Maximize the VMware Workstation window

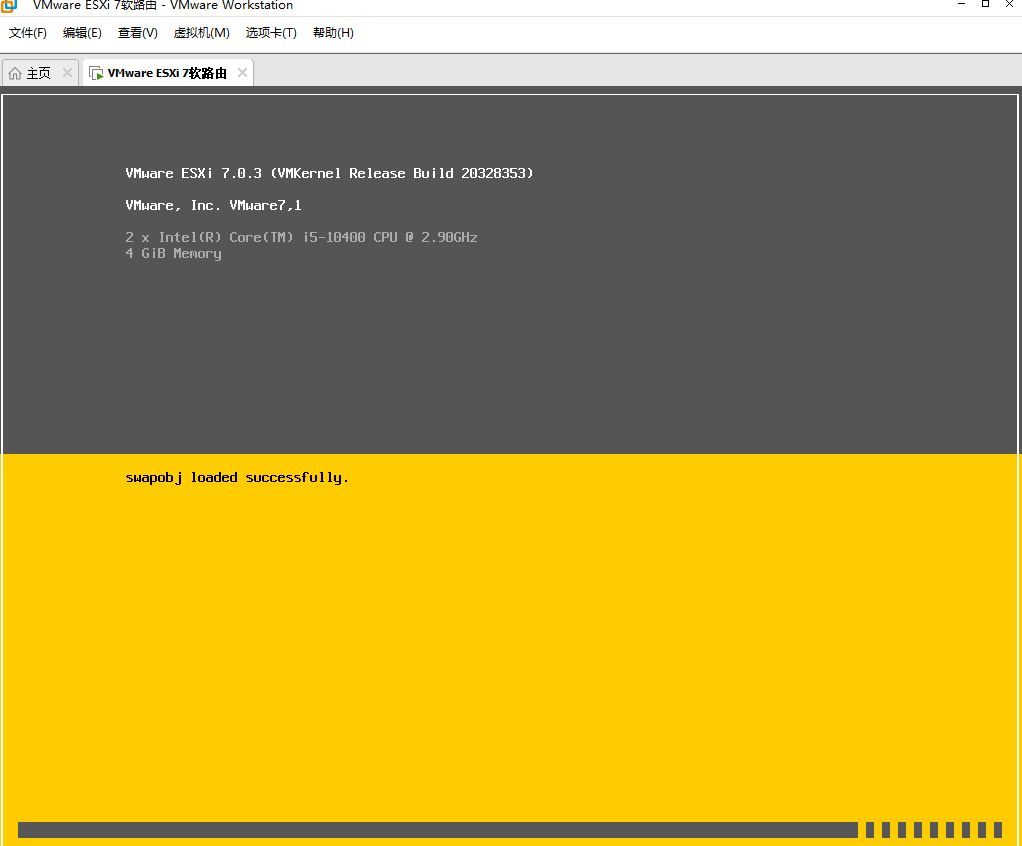pos(986,4)
